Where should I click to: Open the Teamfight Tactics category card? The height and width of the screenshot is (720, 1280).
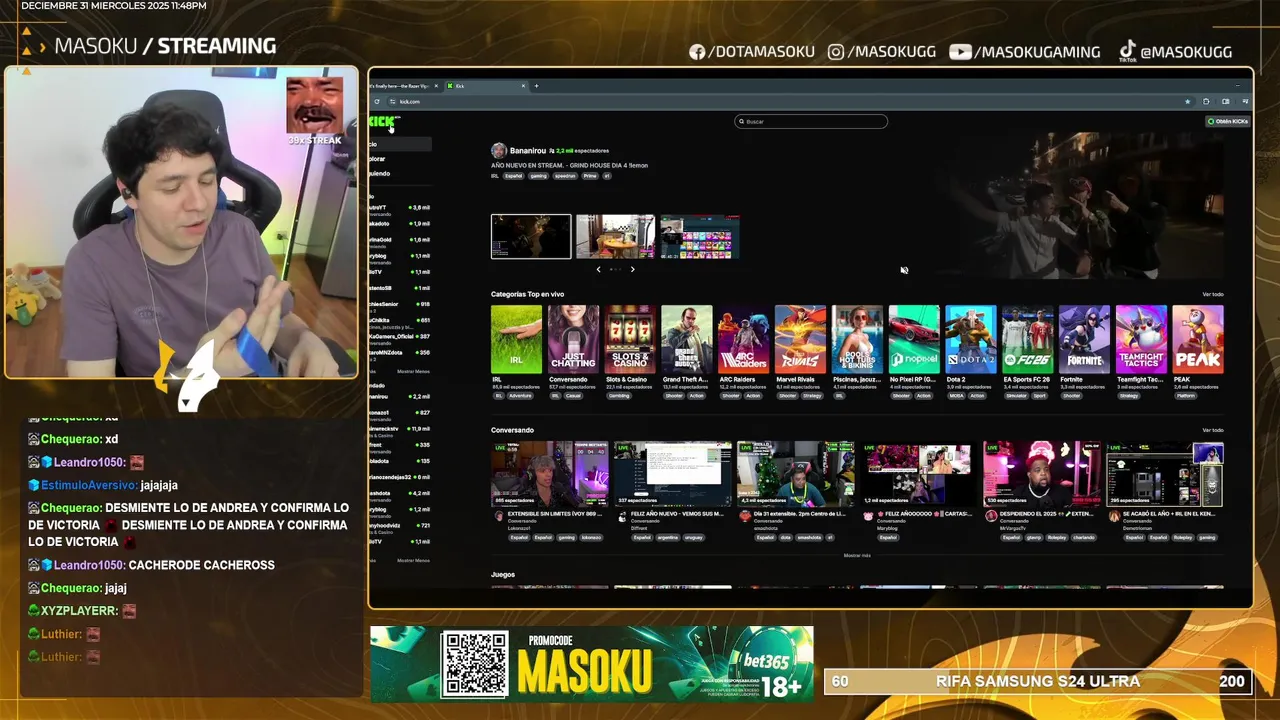(x=1141, y=340)
